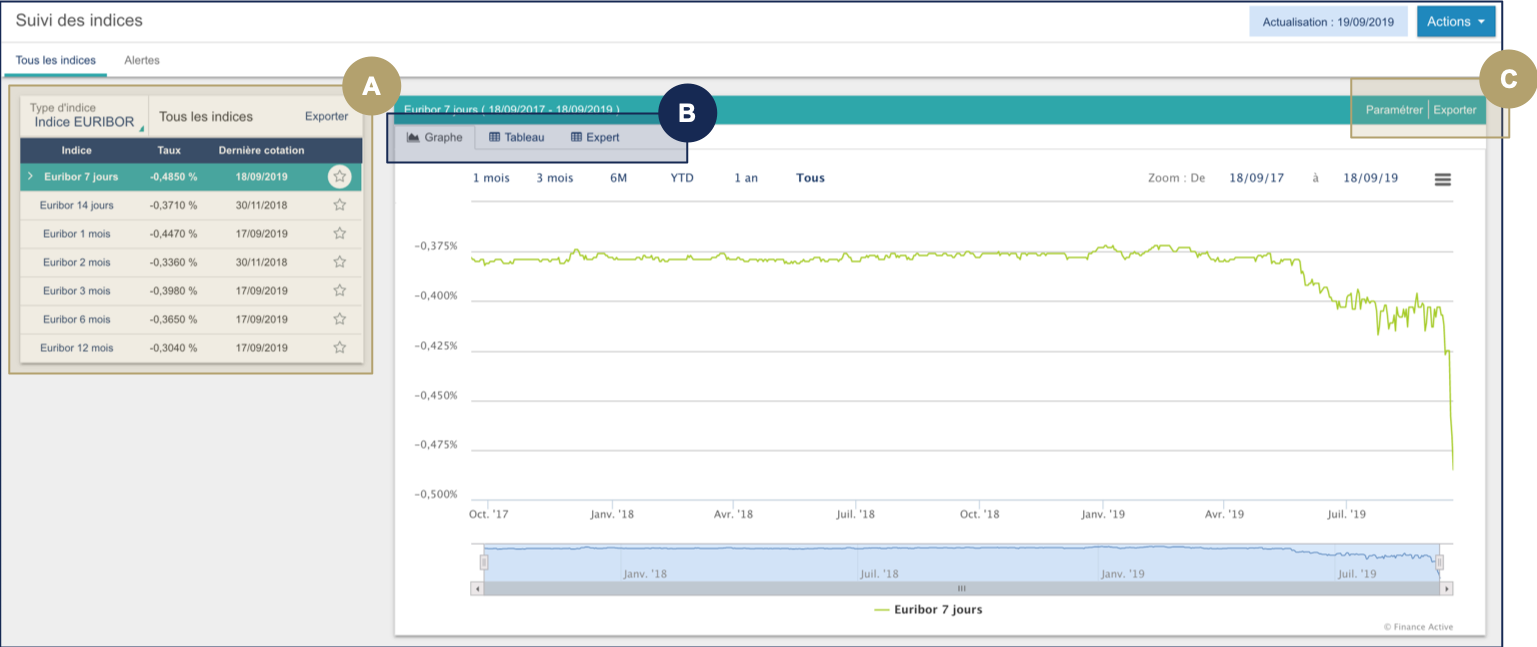Screen dimensions: 1537x647
Task: Click the grid icon on the Tableau tab
Action: pos(495,137)
